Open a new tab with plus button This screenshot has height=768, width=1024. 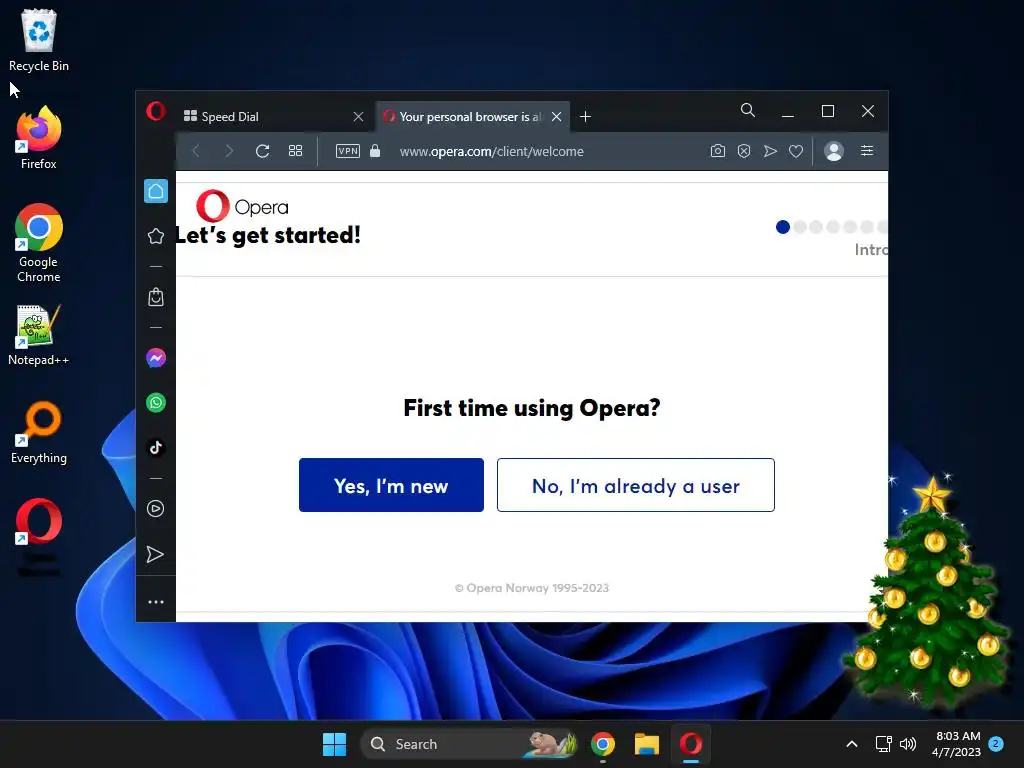585,117
